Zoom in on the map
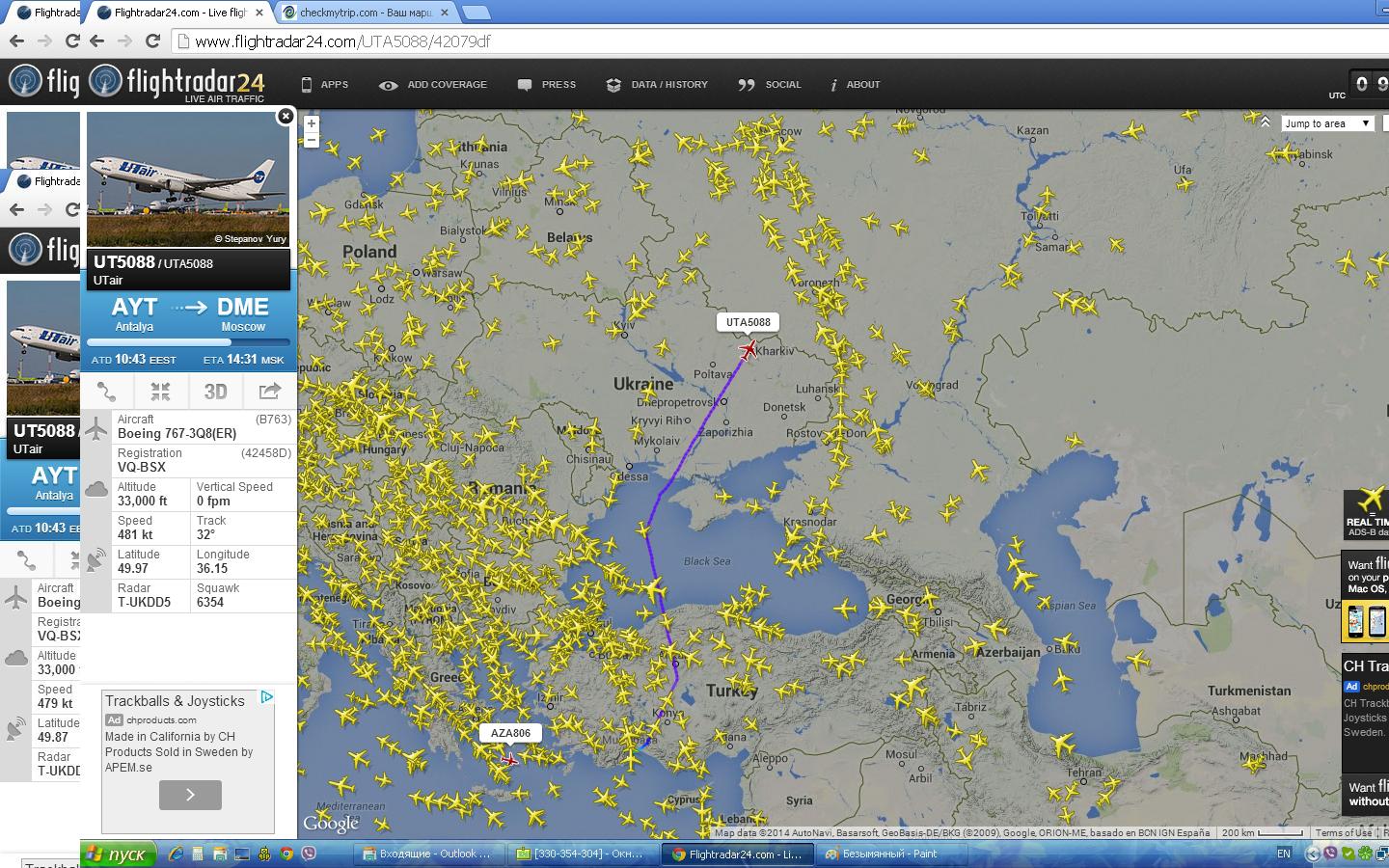1389x868 pixels. point(312,123)
